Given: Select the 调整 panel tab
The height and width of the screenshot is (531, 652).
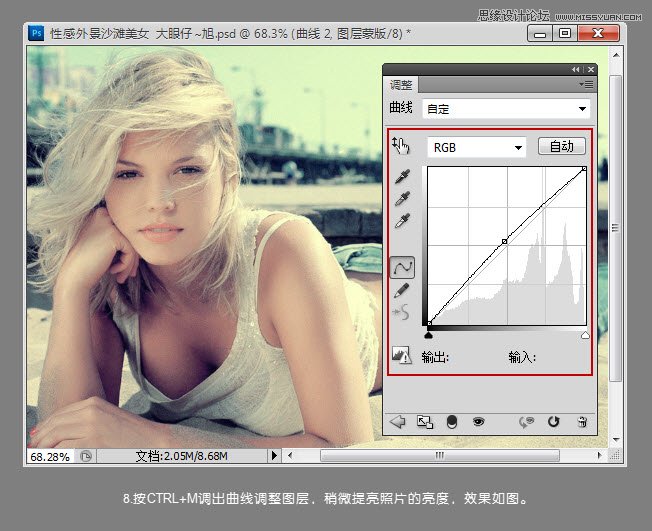Looking at the screenshot, I should pos(401,85).
